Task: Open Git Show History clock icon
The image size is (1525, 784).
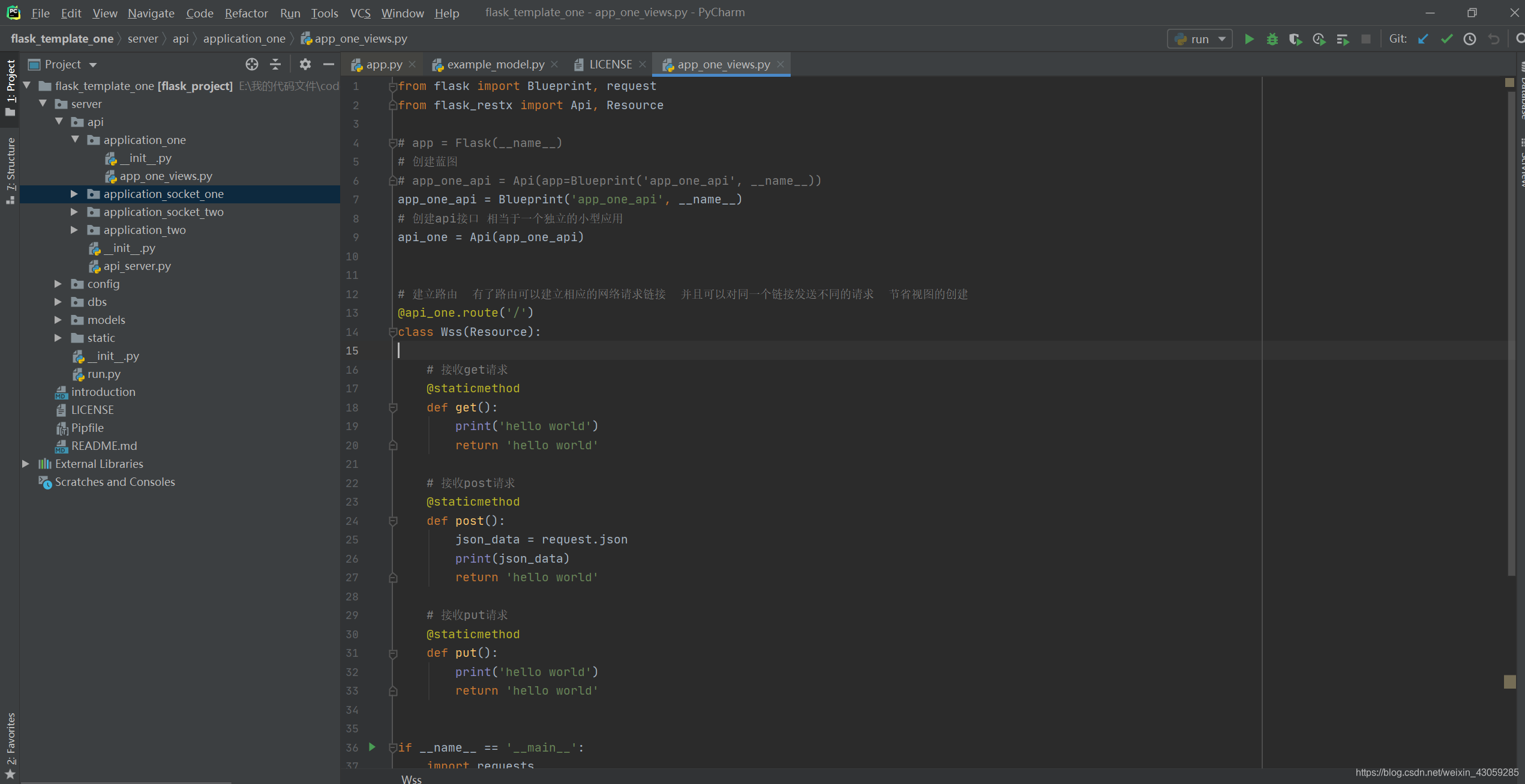Action: point(1470,39)
